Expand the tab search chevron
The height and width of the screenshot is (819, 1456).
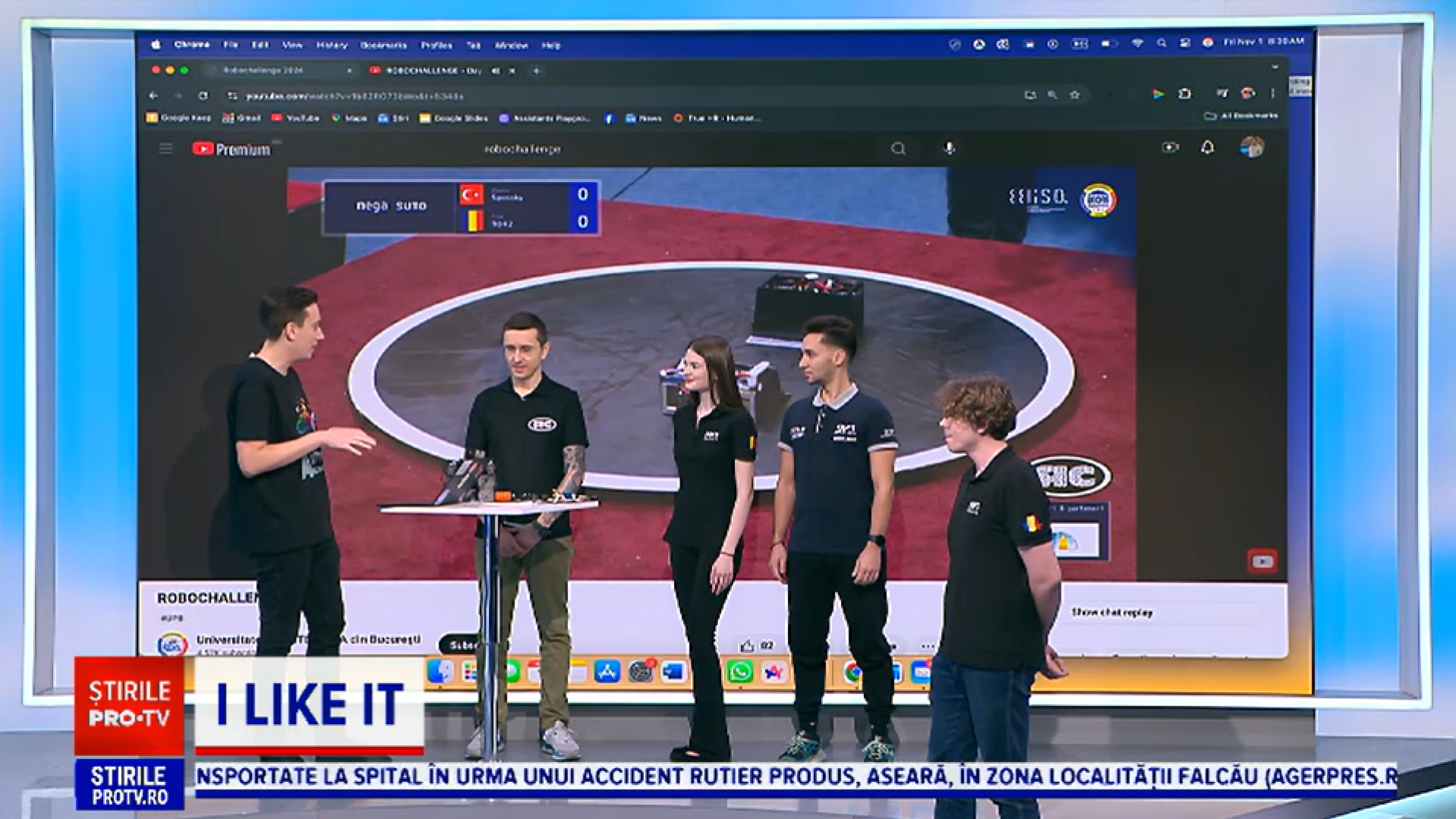click(1275, 67)
